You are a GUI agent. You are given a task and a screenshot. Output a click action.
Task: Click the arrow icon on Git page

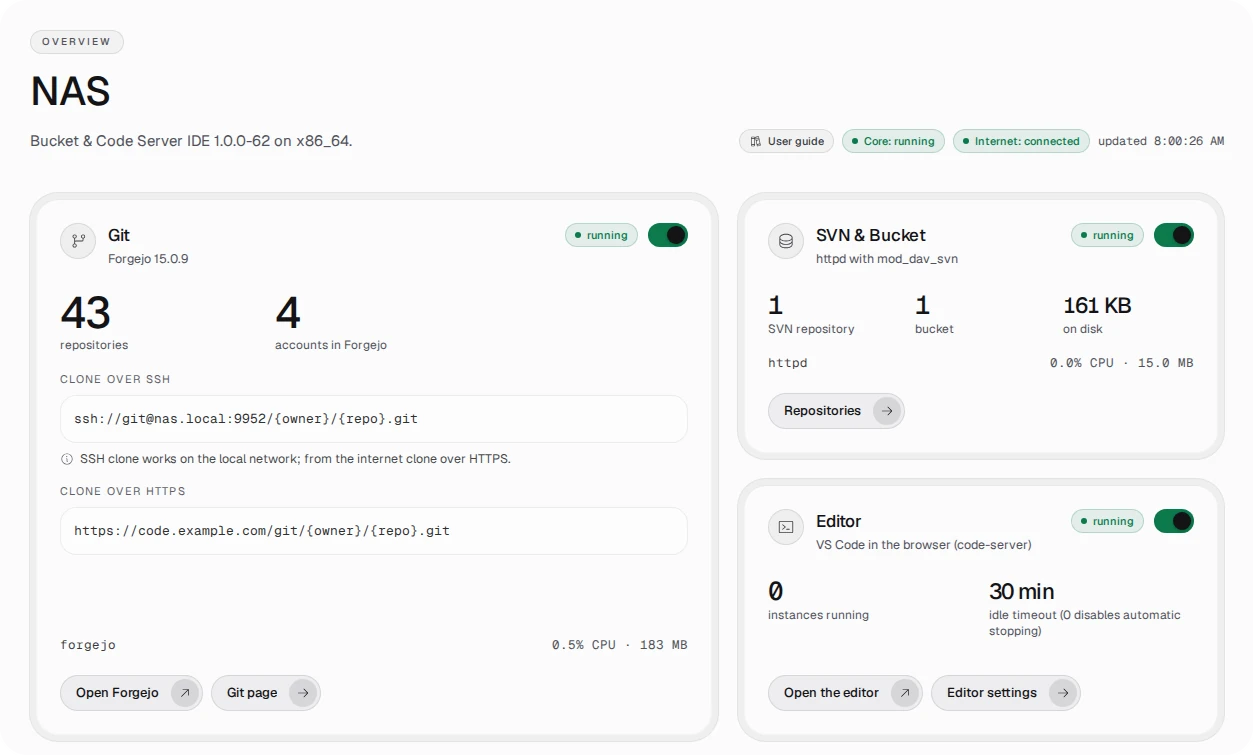[303, 692]
